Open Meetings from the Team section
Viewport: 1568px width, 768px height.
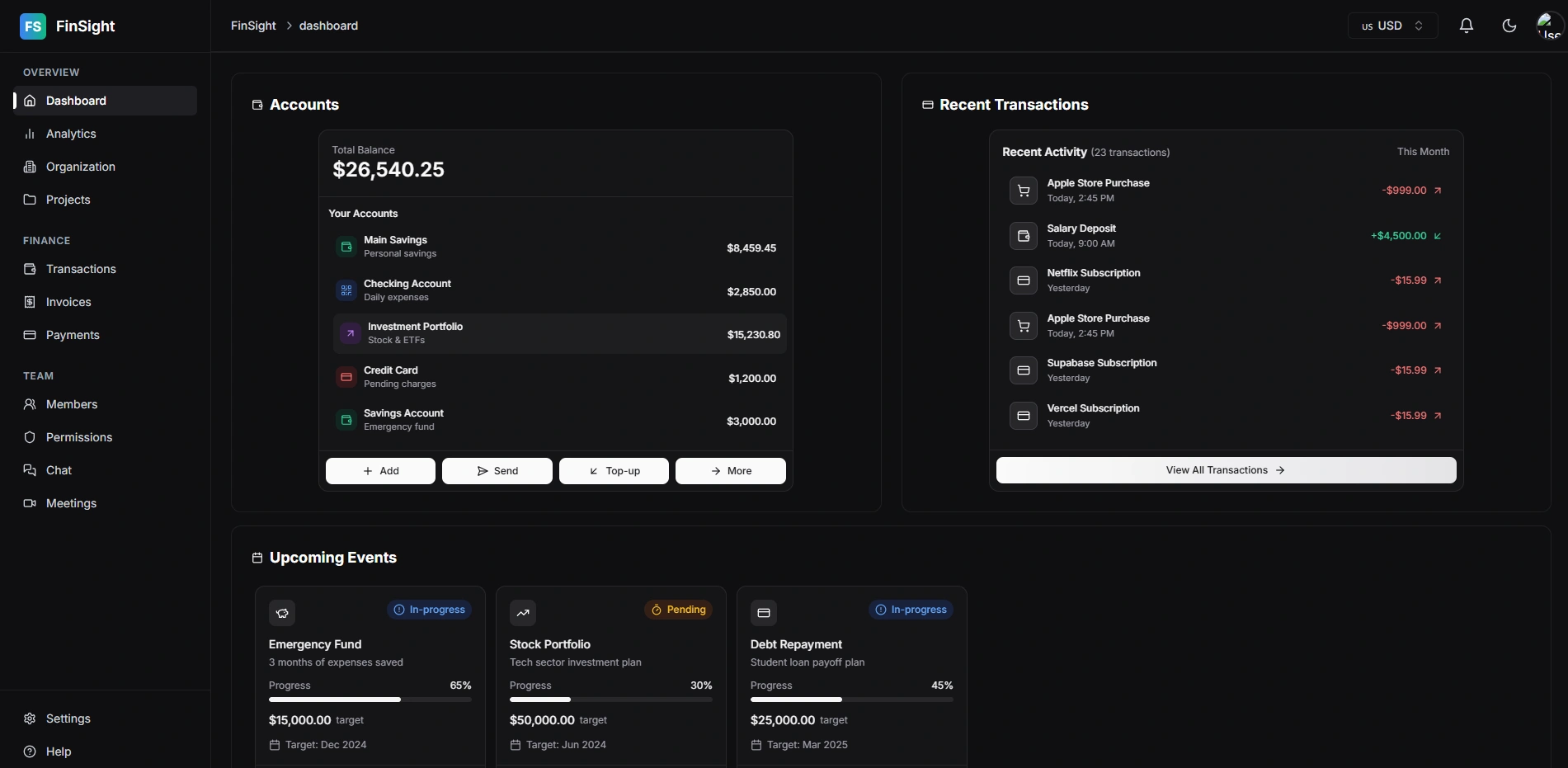click(72, 503)
